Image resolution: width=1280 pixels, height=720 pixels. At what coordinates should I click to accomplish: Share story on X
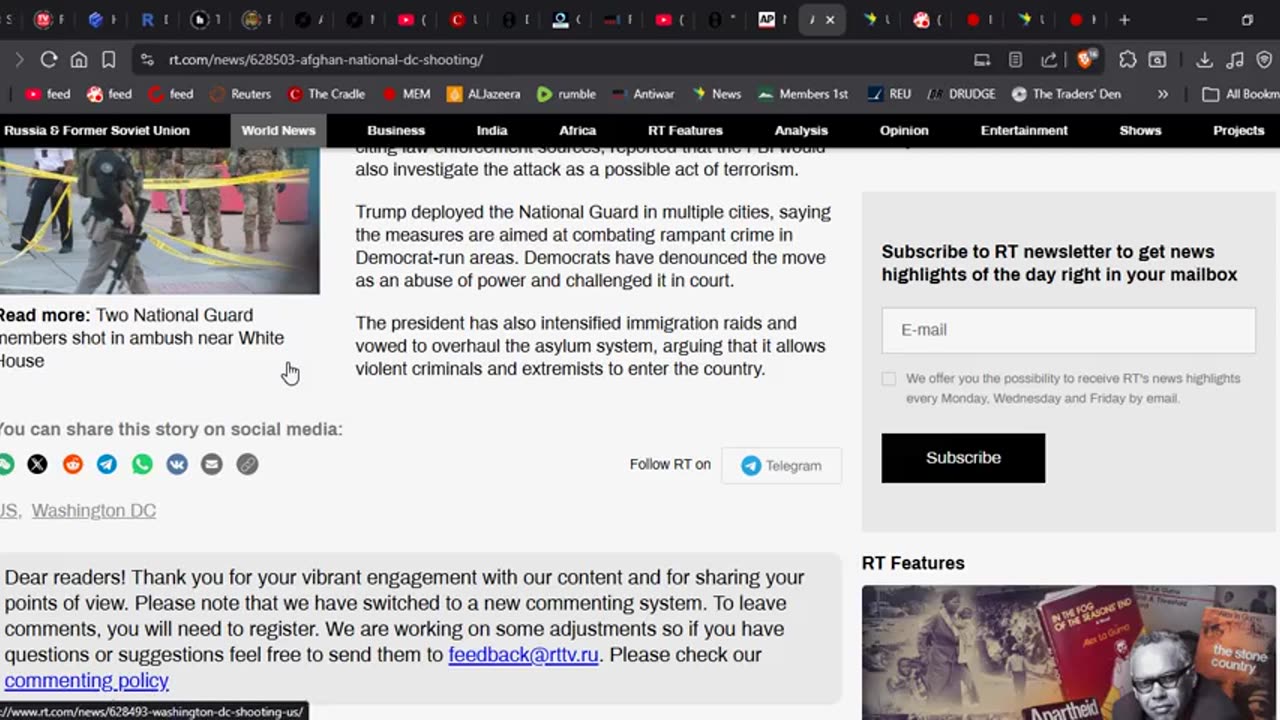[37, 464]
